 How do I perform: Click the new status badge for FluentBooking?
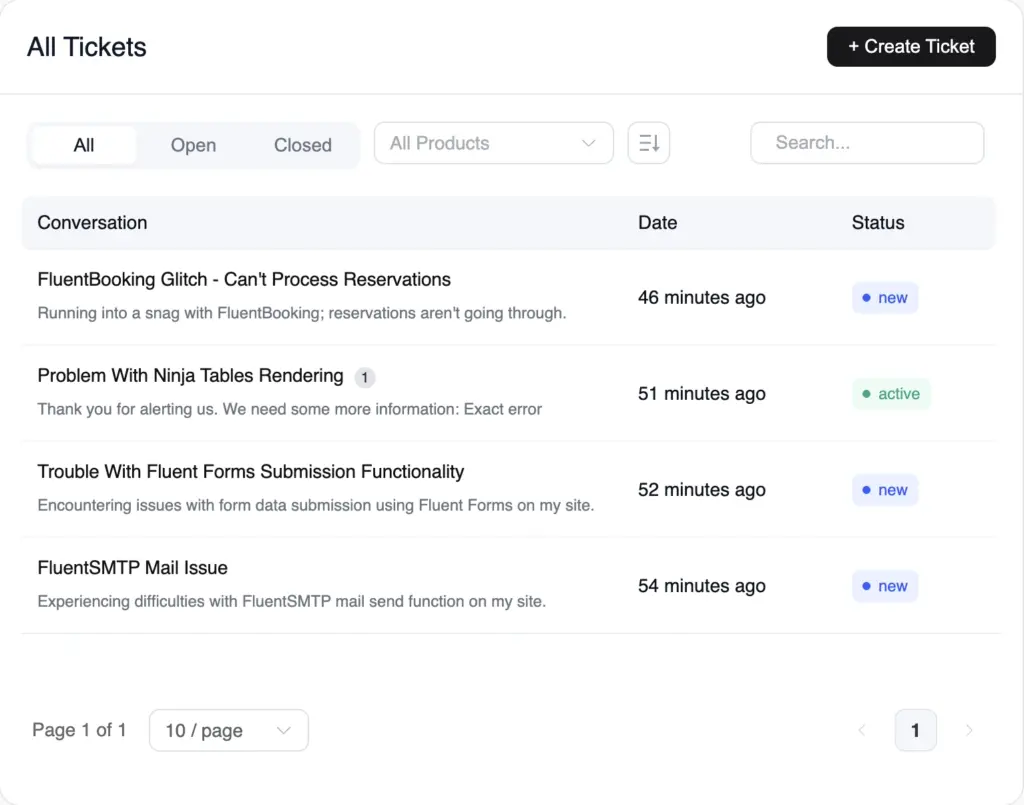tap(885, 298)
